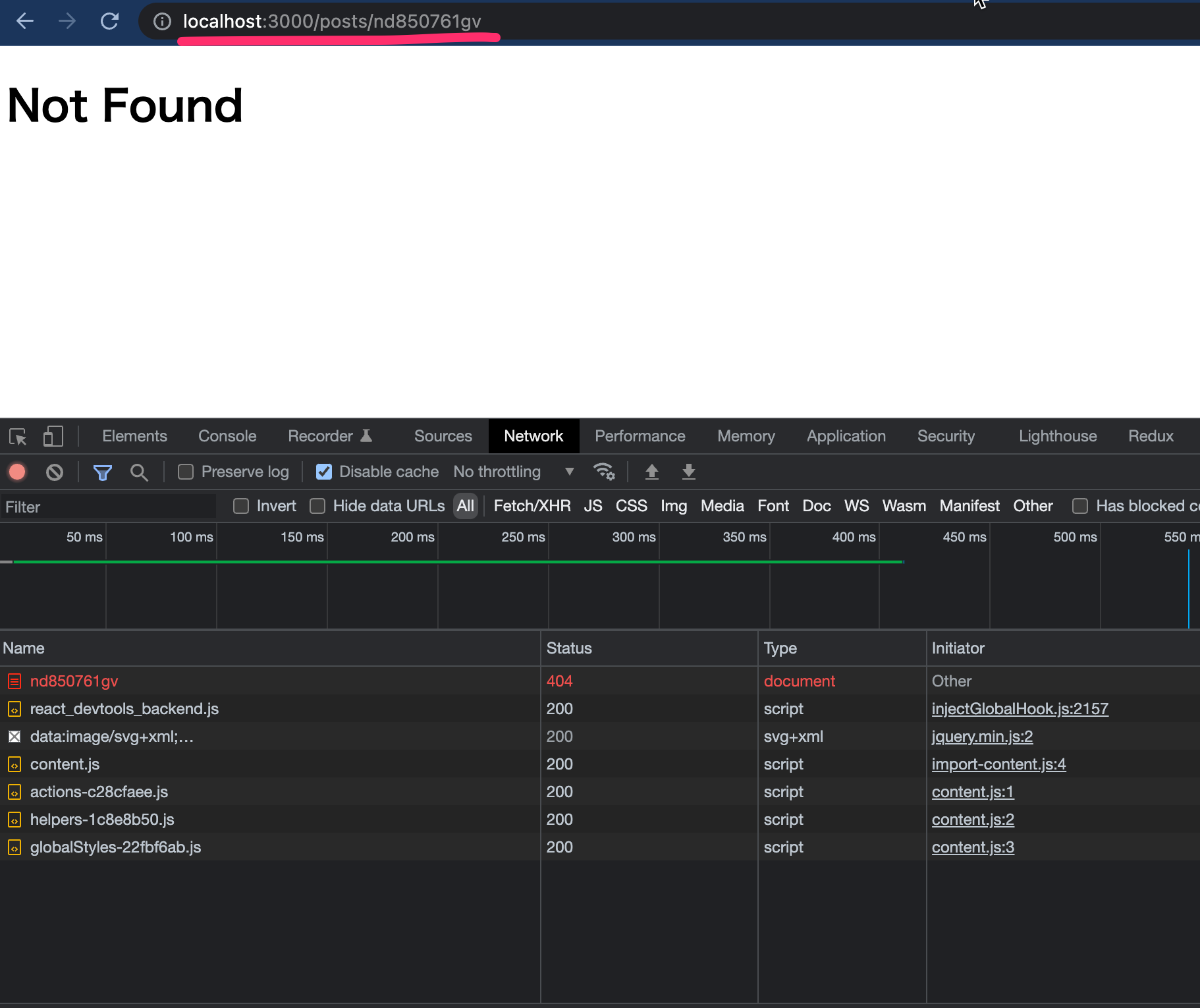Disable the Disable cache checkbox
Screen dimensions: 1200x1008
point(323,472)
